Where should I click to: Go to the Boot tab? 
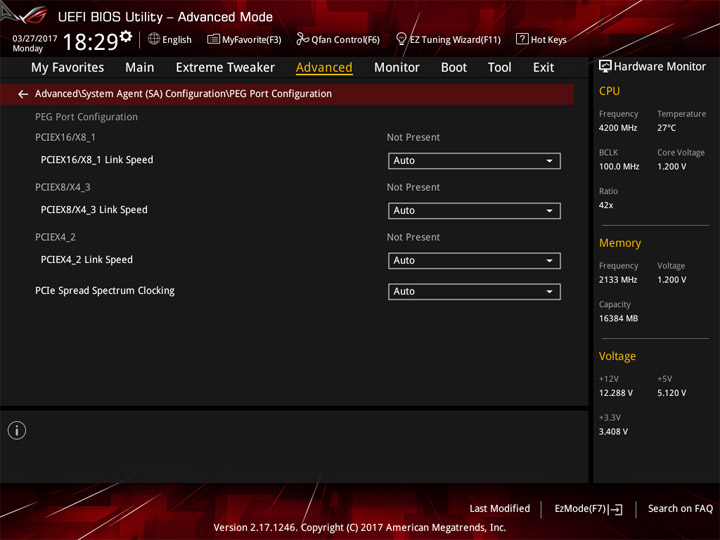tap(454, 68)
